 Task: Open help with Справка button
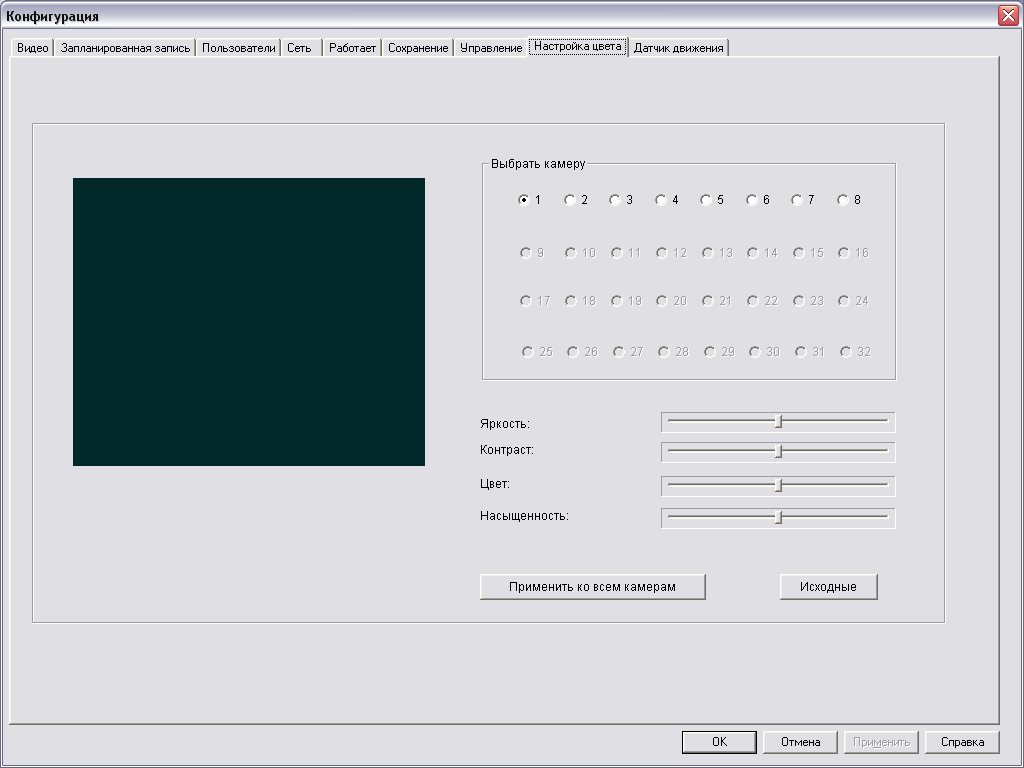pyautogui.click(x=962, y=742)
